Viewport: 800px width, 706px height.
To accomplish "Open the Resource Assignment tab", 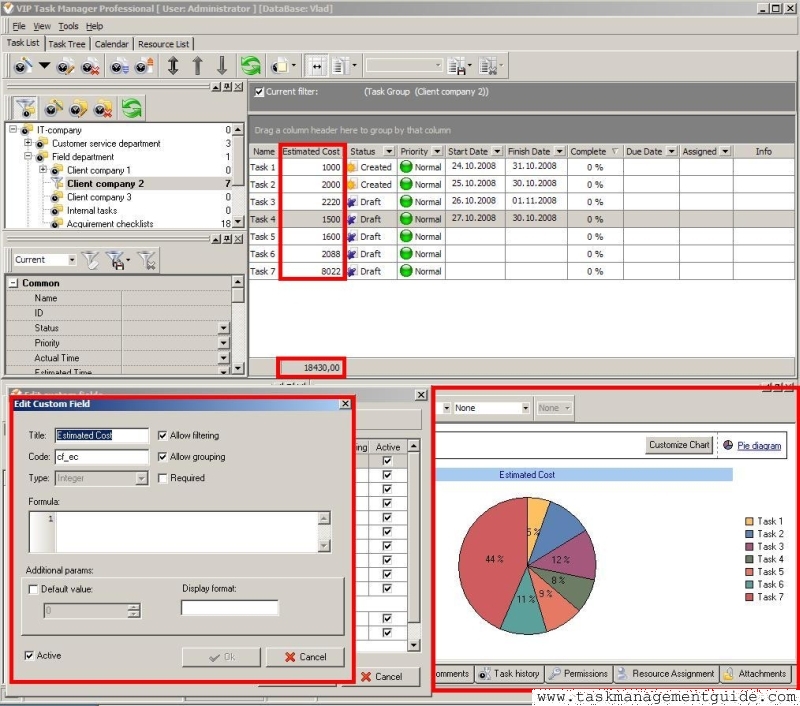I will click(x=666, y=674).
